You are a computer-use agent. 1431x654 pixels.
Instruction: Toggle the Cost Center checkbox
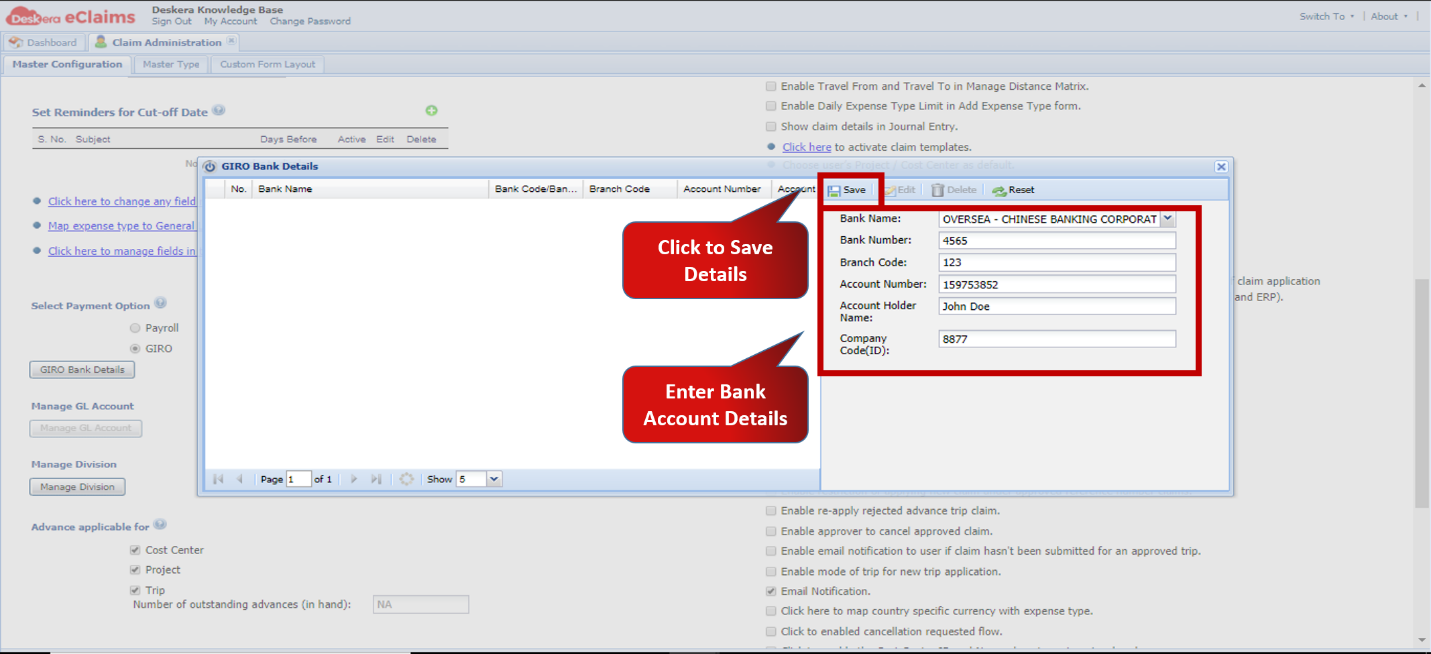click(135, 550)
